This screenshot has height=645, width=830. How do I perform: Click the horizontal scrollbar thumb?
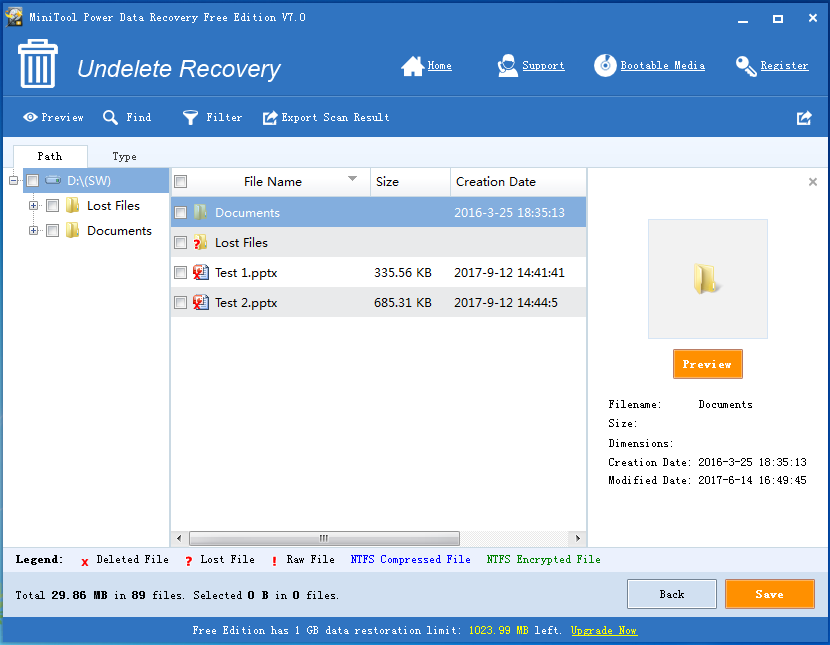tap(324, 538)
